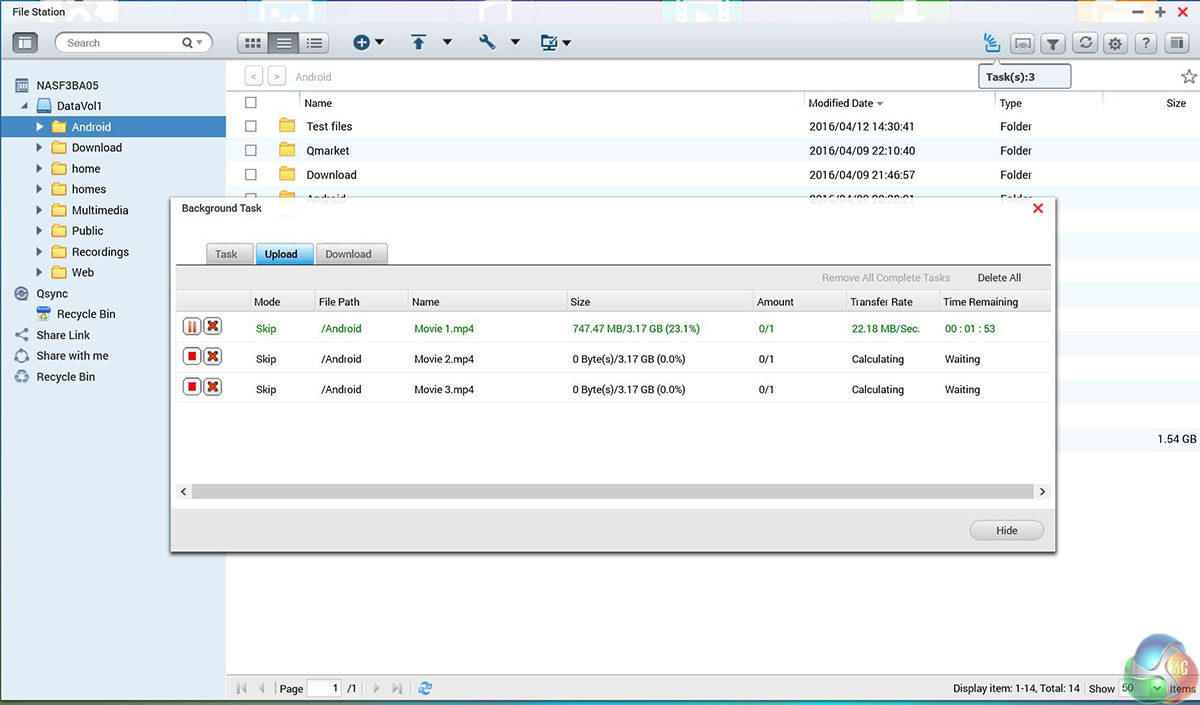Screen dimensions: 1200x705
Task: Remove Movie 3.mp4 upload task
Action: [x=212, y=387]
